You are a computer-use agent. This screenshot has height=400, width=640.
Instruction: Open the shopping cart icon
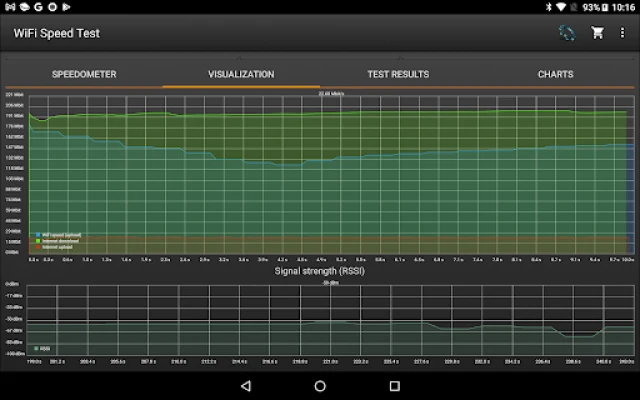click(x=597, y=33)
